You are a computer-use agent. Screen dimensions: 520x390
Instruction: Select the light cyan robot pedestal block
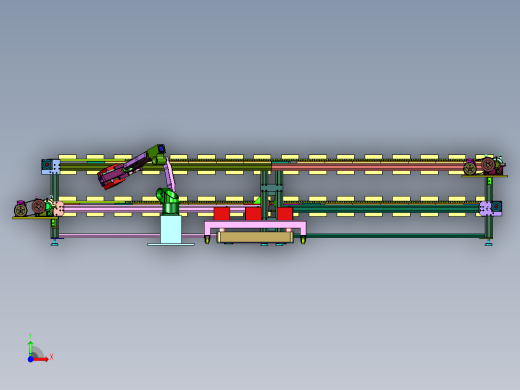point(171,229)
